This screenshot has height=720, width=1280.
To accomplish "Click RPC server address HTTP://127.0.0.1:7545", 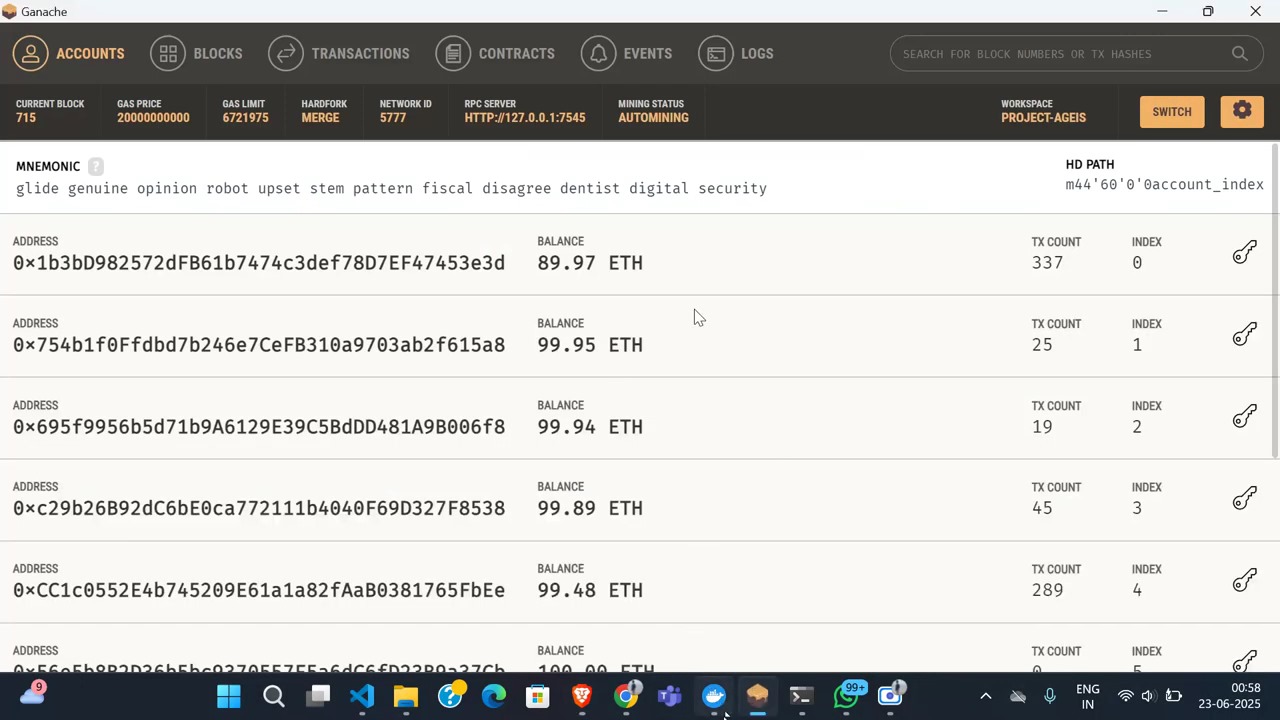I will 525,118.
